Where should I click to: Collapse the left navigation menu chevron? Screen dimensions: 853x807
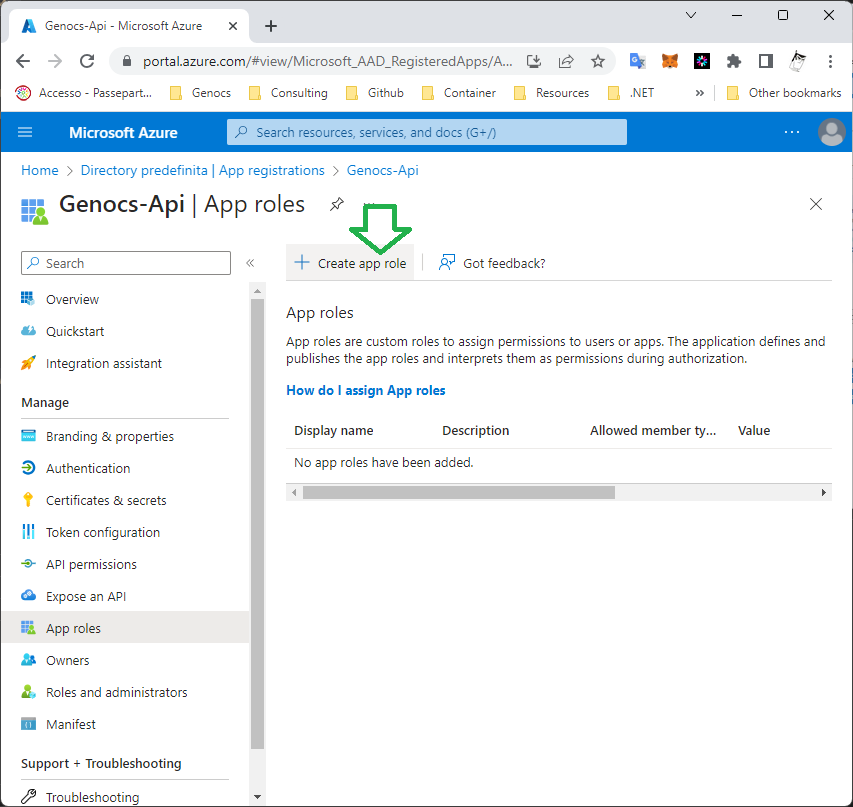(x=250, y=263)
